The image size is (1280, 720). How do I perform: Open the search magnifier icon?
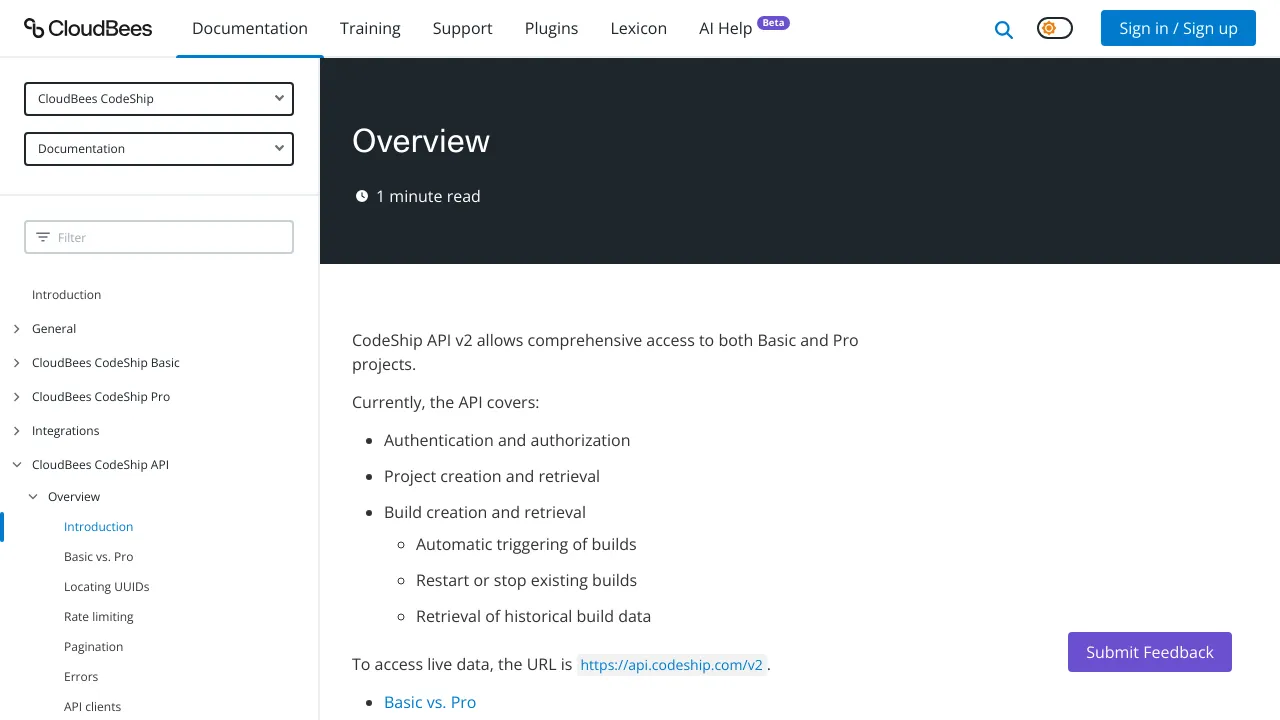[x=1004, y=30]
